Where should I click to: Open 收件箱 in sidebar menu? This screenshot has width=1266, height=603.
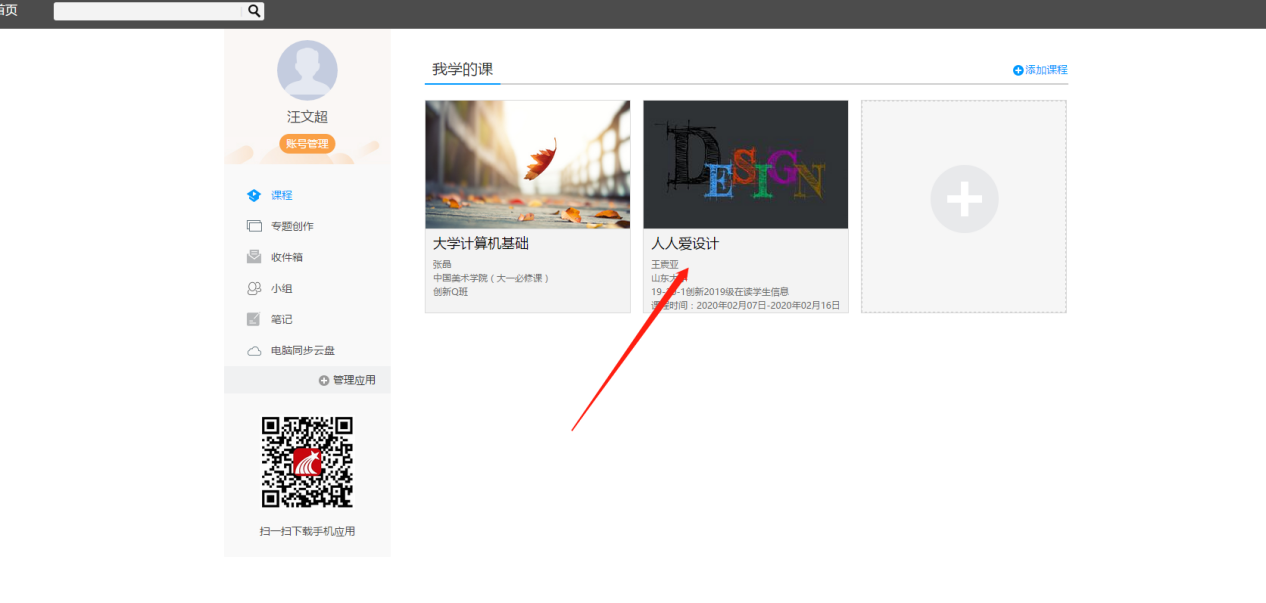pyautogui.click(x=287, y=258)
